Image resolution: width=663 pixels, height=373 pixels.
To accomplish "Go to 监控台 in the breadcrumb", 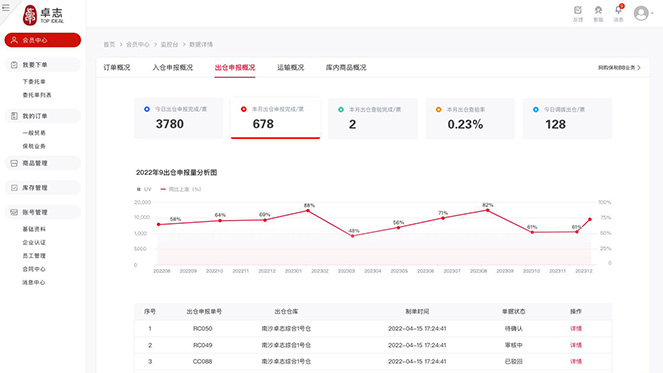I will [x=169, y=44].
